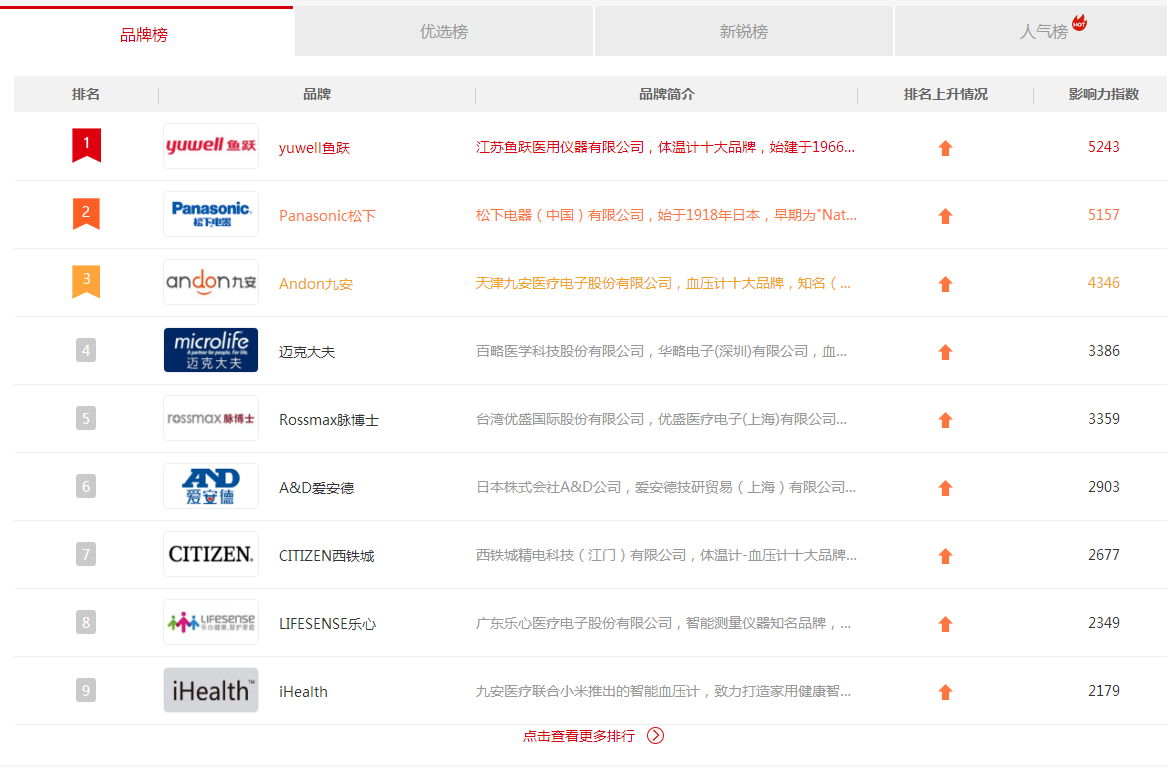Screen dimensions: 1167x767
Task: Click the red rank 1 badge
Action: tap(86, 145)
